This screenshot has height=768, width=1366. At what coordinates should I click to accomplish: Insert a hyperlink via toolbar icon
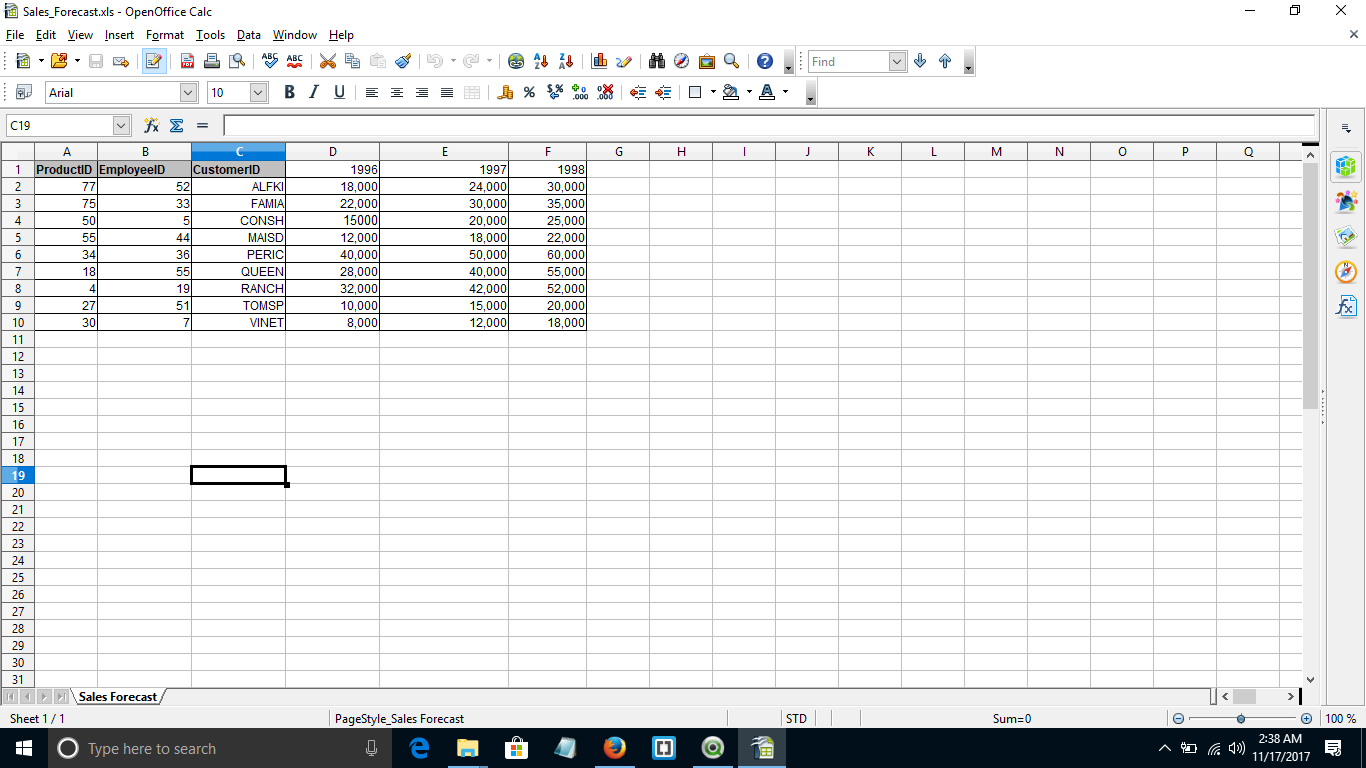(x=516, y=62)
